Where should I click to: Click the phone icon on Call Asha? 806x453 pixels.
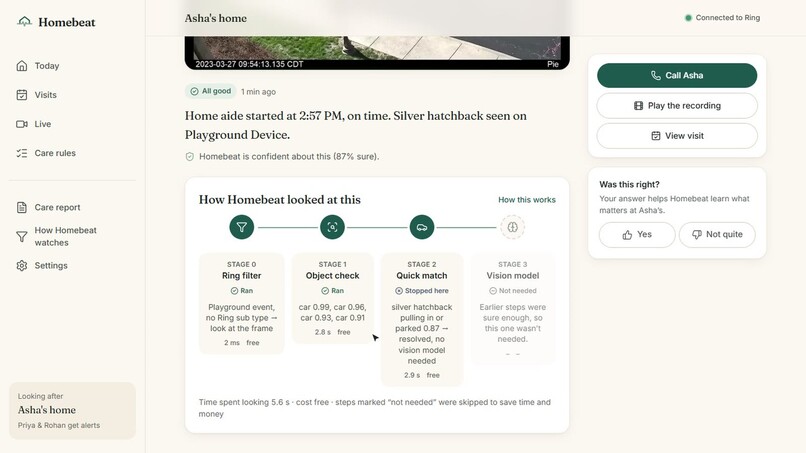pos(656,76)
